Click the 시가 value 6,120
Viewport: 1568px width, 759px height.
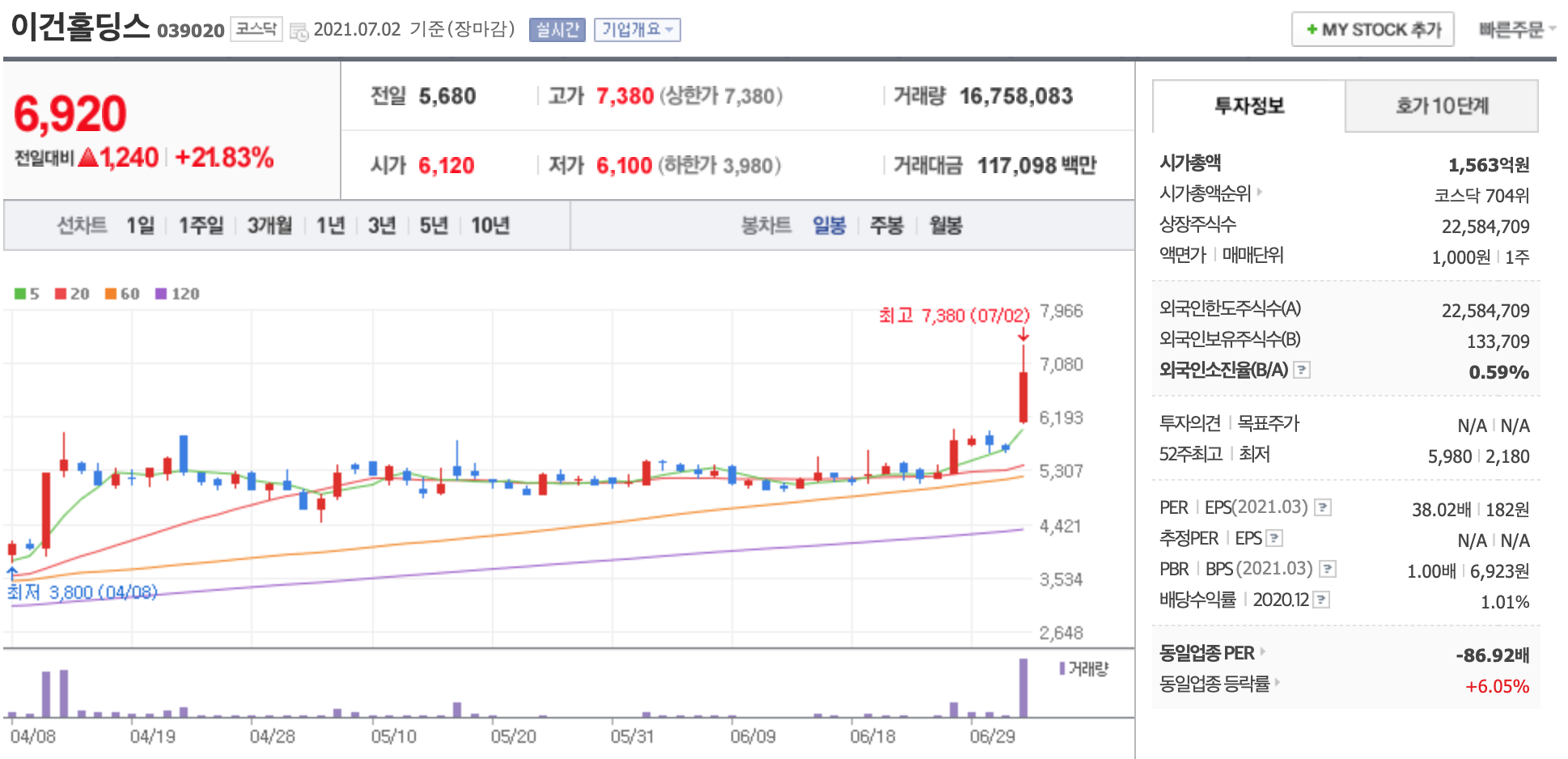(x=447, y=166)
